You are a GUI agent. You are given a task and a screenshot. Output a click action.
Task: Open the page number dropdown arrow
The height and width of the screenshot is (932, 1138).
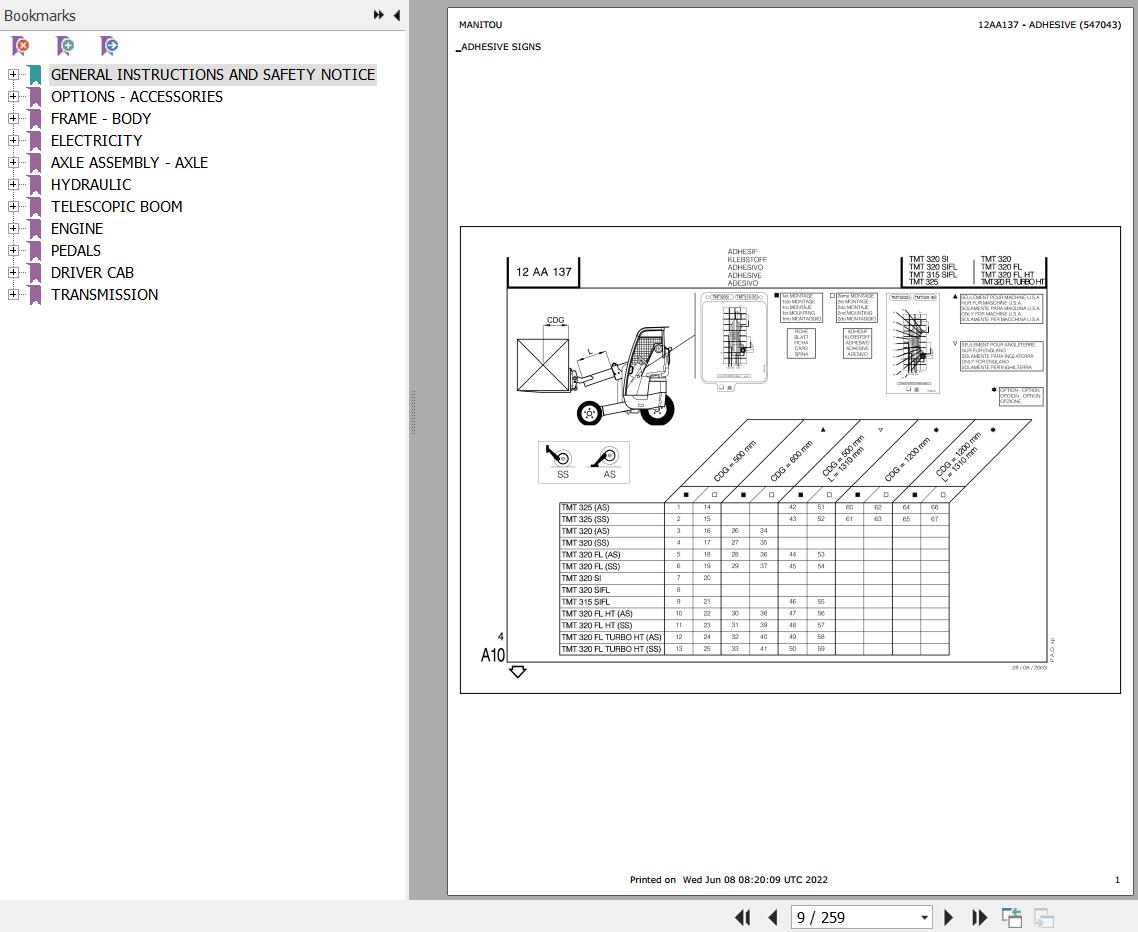pos(924,917)
